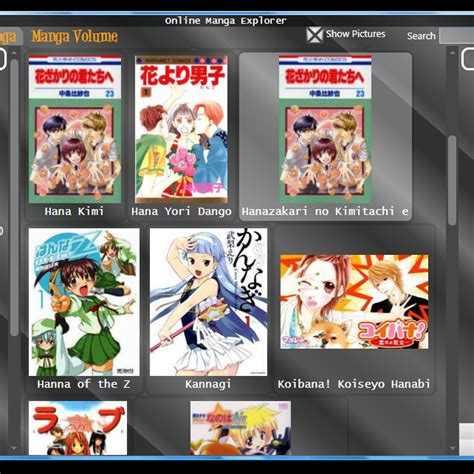Screen dimensions: 474x474
Task: Click the 'Hana Yori Dango' title label
Action: point(181,211)
